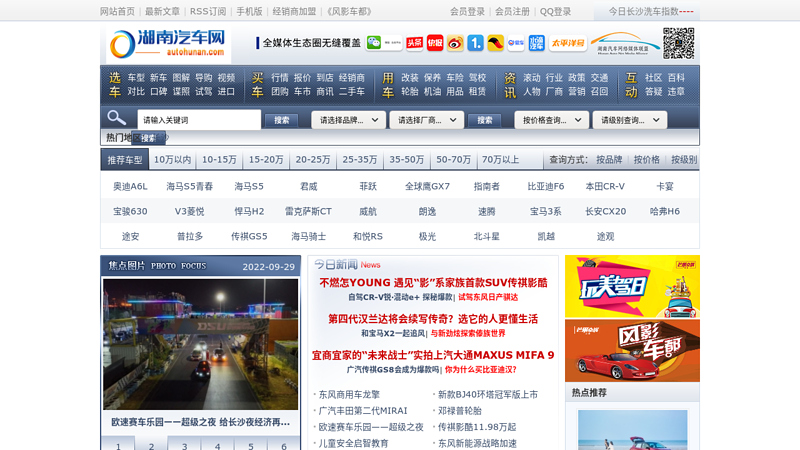Open 二手车 in the navigation bar

pos(352,91)
